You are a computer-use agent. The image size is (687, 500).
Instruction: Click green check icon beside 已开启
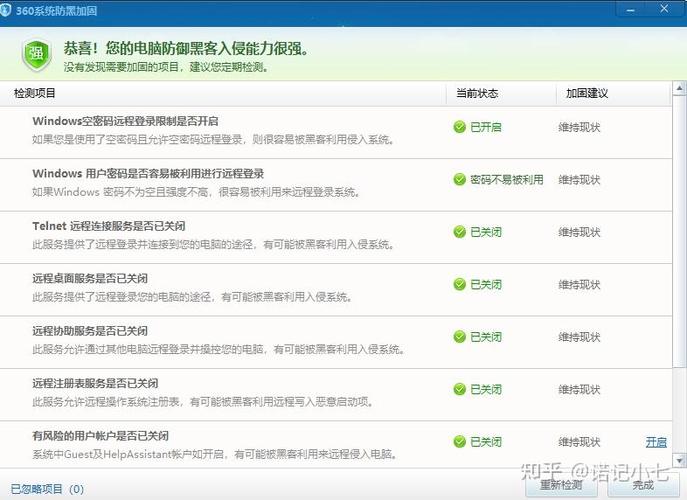click(x=459, y=127)
